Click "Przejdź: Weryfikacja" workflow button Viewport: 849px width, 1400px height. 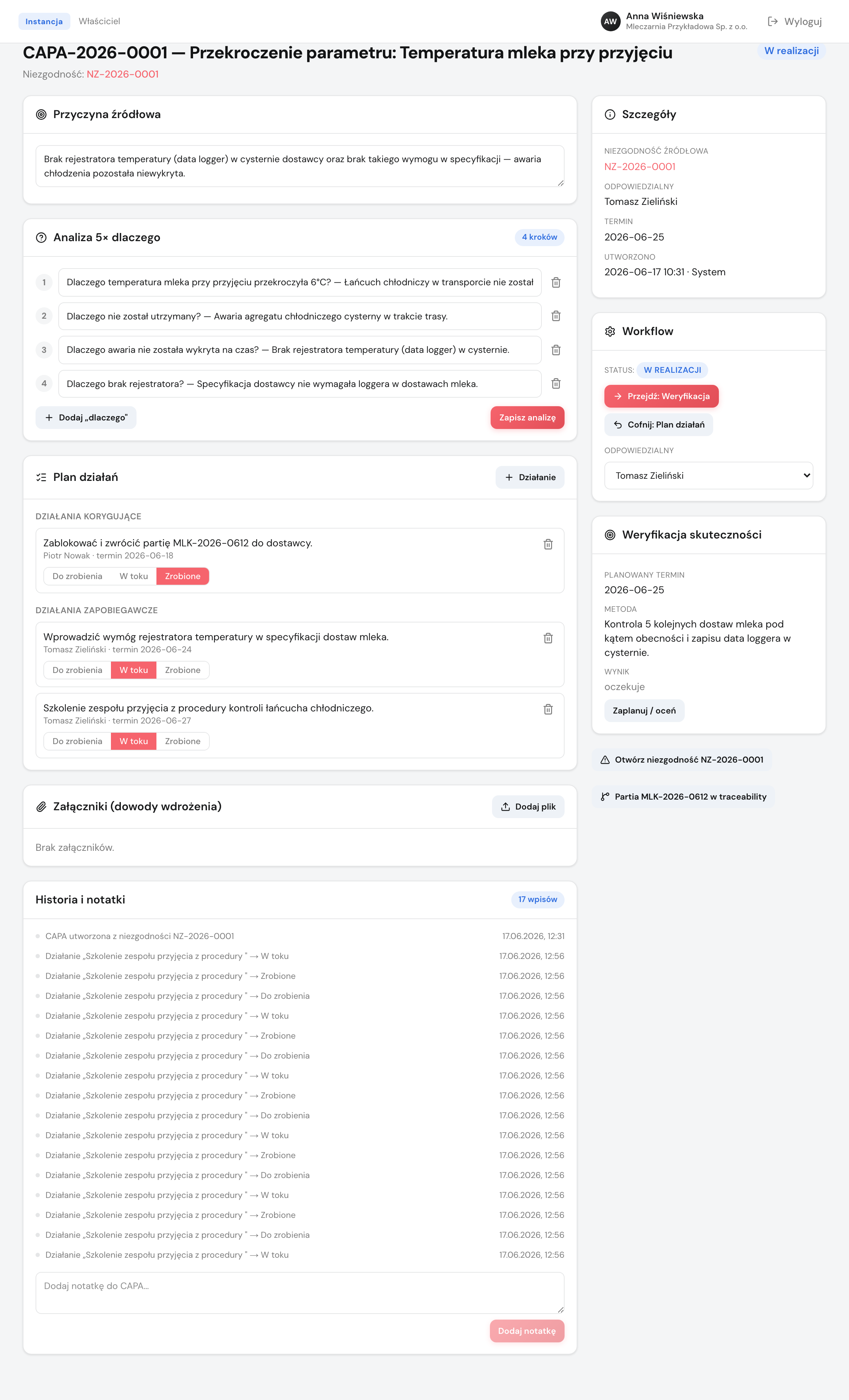pos(661,396)
